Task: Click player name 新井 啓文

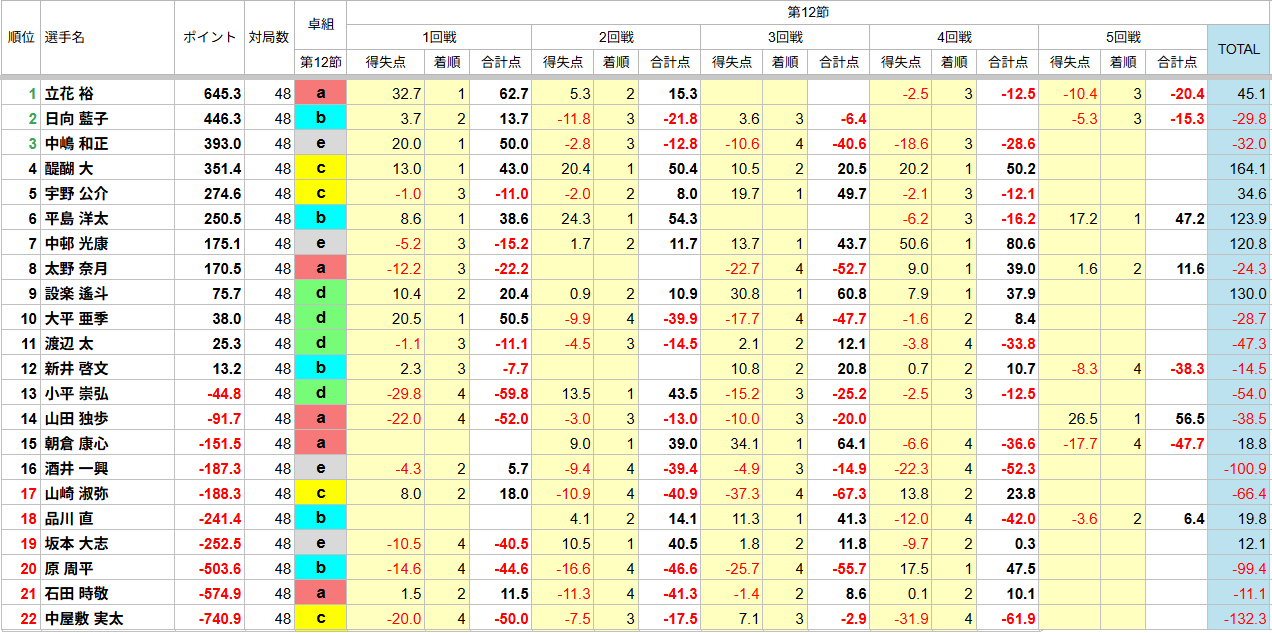Action: [76, 369]
